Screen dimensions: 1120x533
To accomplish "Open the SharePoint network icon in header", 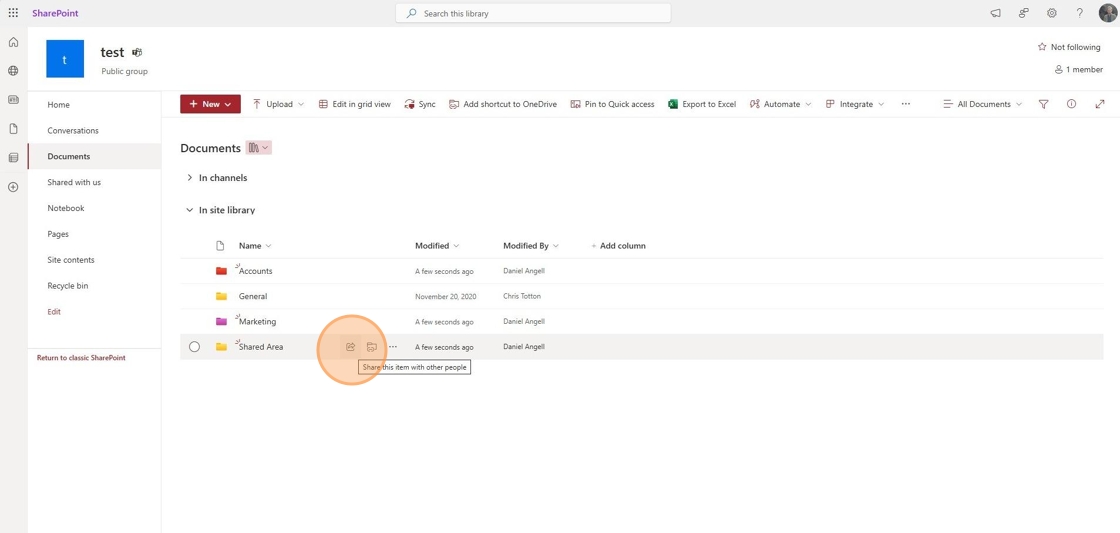I will (1024, 13).
